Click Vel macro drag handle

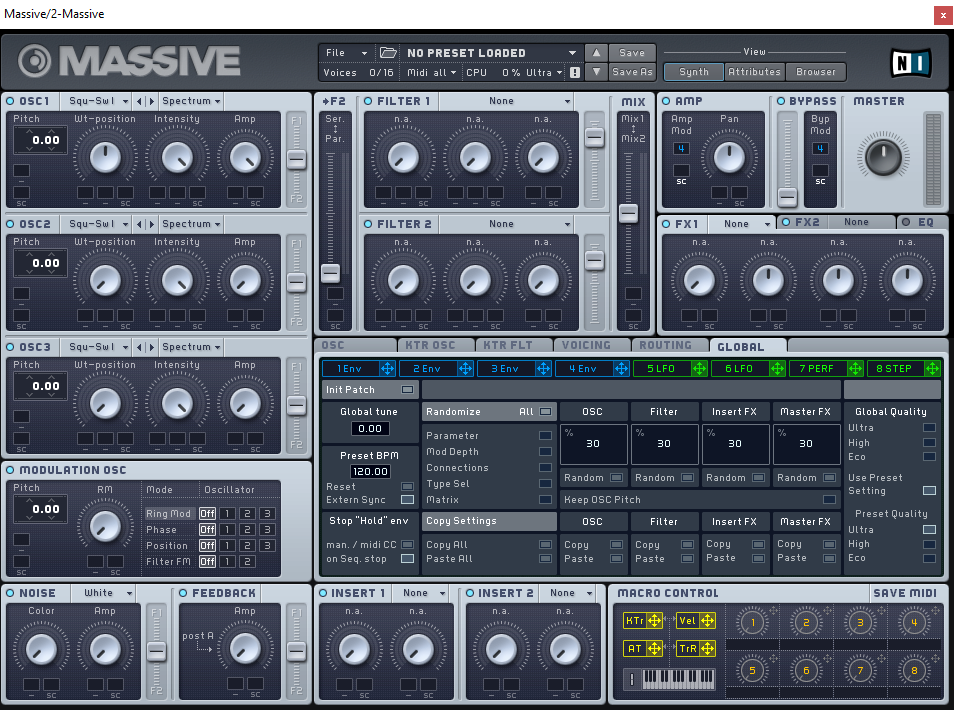pyautogui.click(x=707, y=621)
